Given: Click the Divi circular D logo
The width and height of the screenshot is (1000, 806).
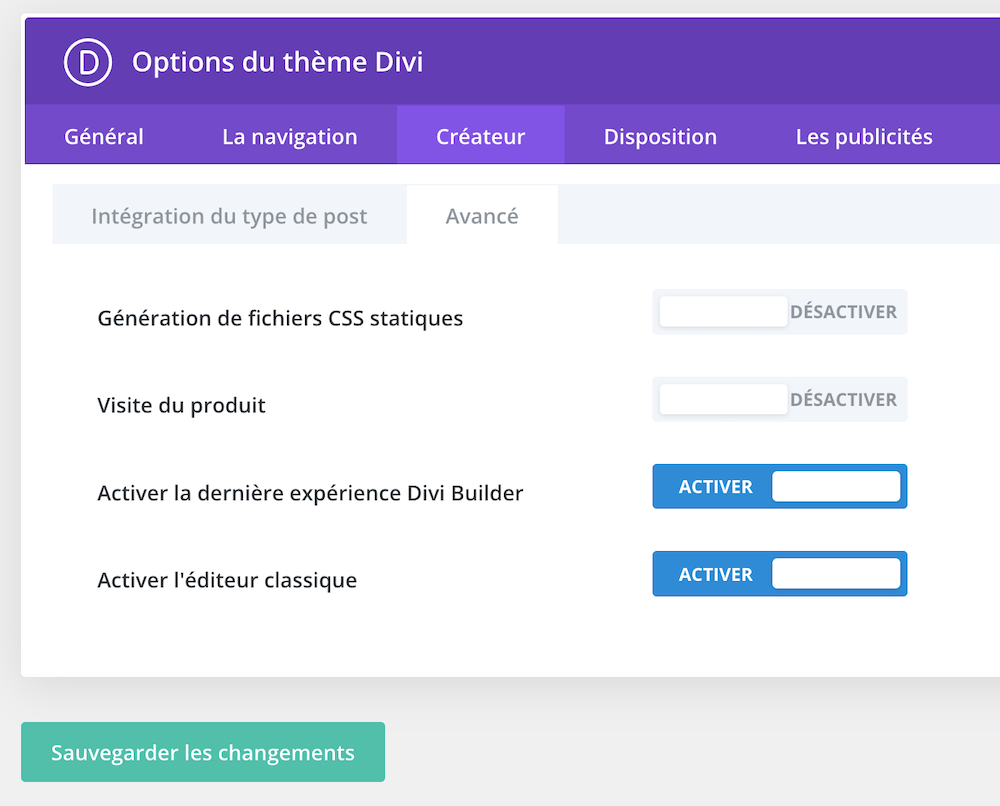Looking at the screenshot, I should pos(87,62).
